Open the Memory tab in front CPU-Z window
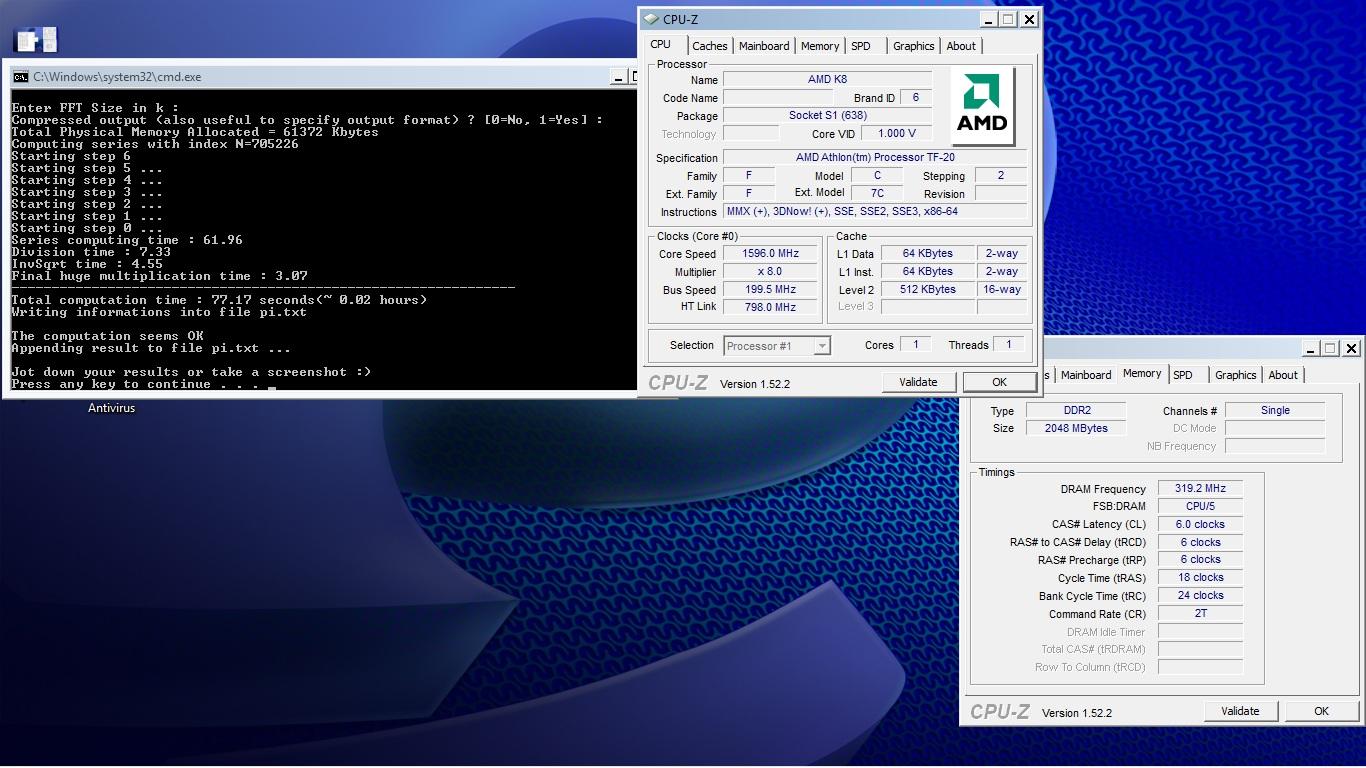This screenshot has width=1366, height=768. 820,46
